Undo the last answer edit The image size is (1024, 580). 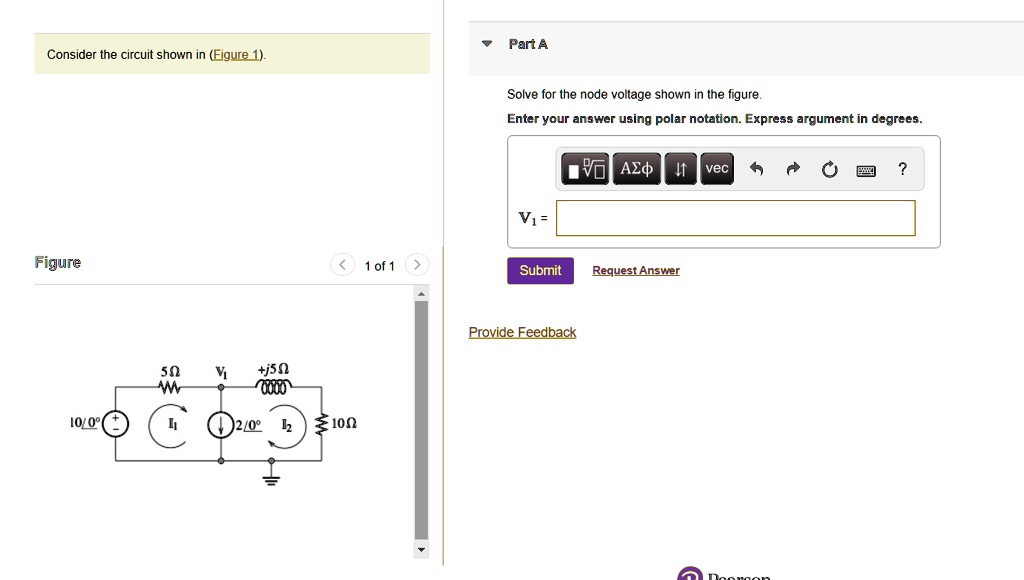point(756,168)
